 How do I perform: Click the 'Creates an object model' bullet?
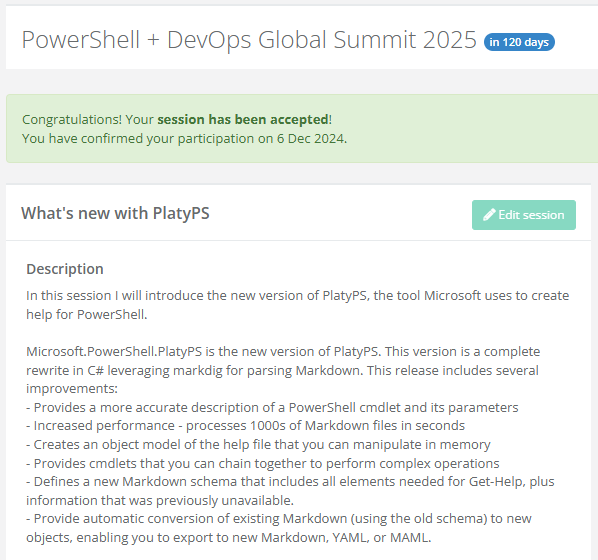point(258,444)
